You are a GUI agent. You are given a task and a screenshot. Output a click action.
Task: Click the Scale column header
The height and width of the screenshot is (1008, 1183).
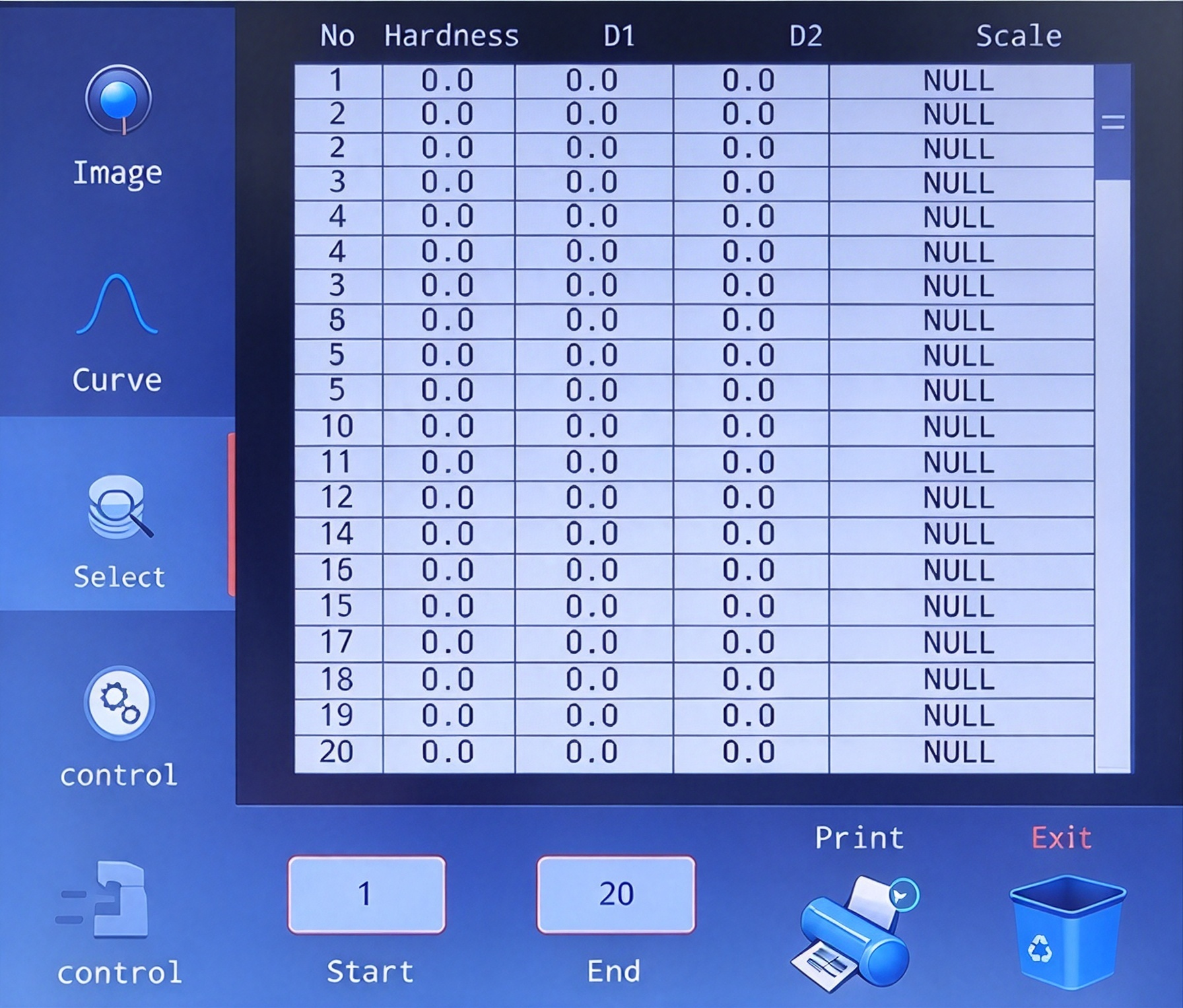coord(1019,36)
